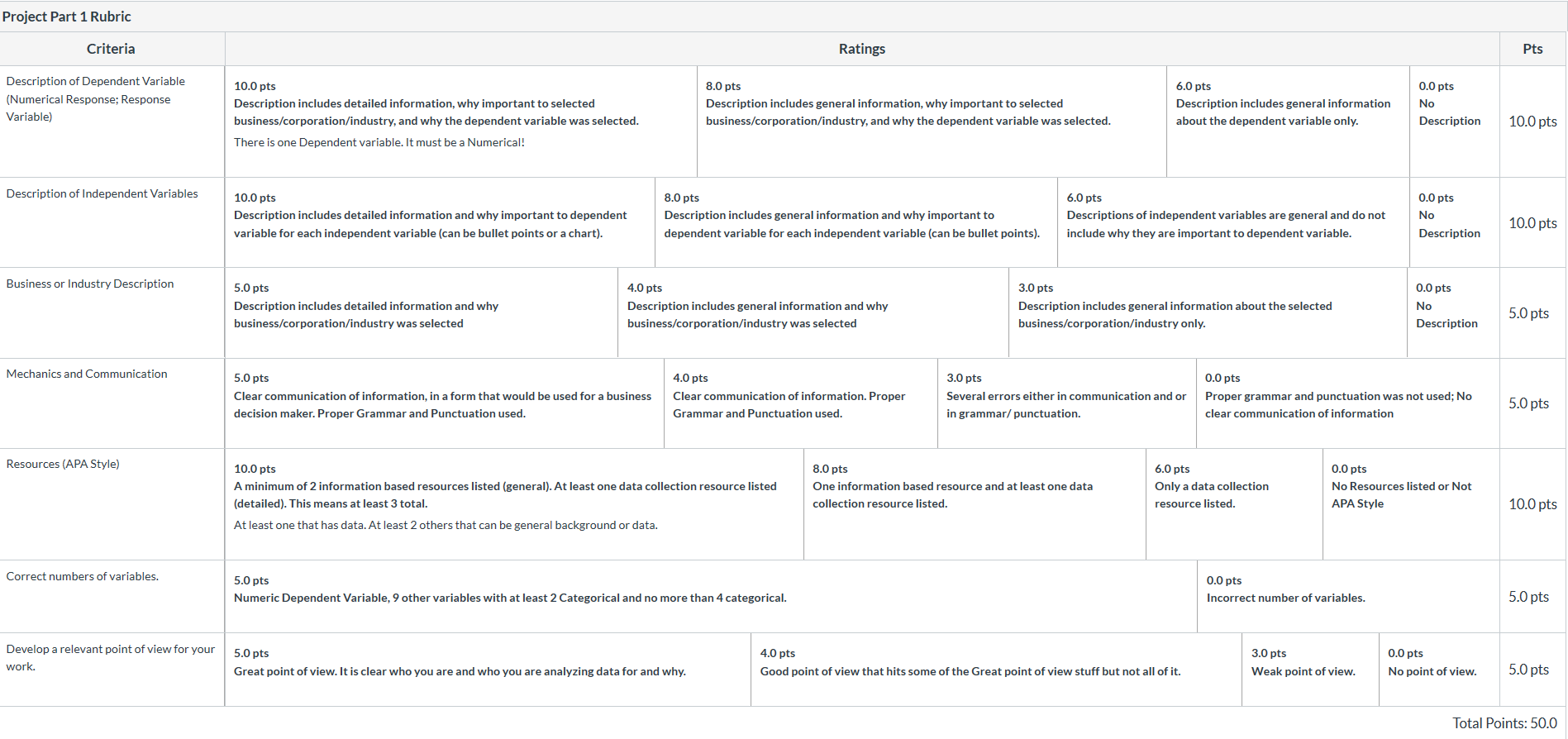Image resolution: width=1568 pixels, height=739 pixels.
Task: Choose 0.0 pts Mechanics rating with grammar issues
Action: pyautogui.click(x=1348, y=403)
